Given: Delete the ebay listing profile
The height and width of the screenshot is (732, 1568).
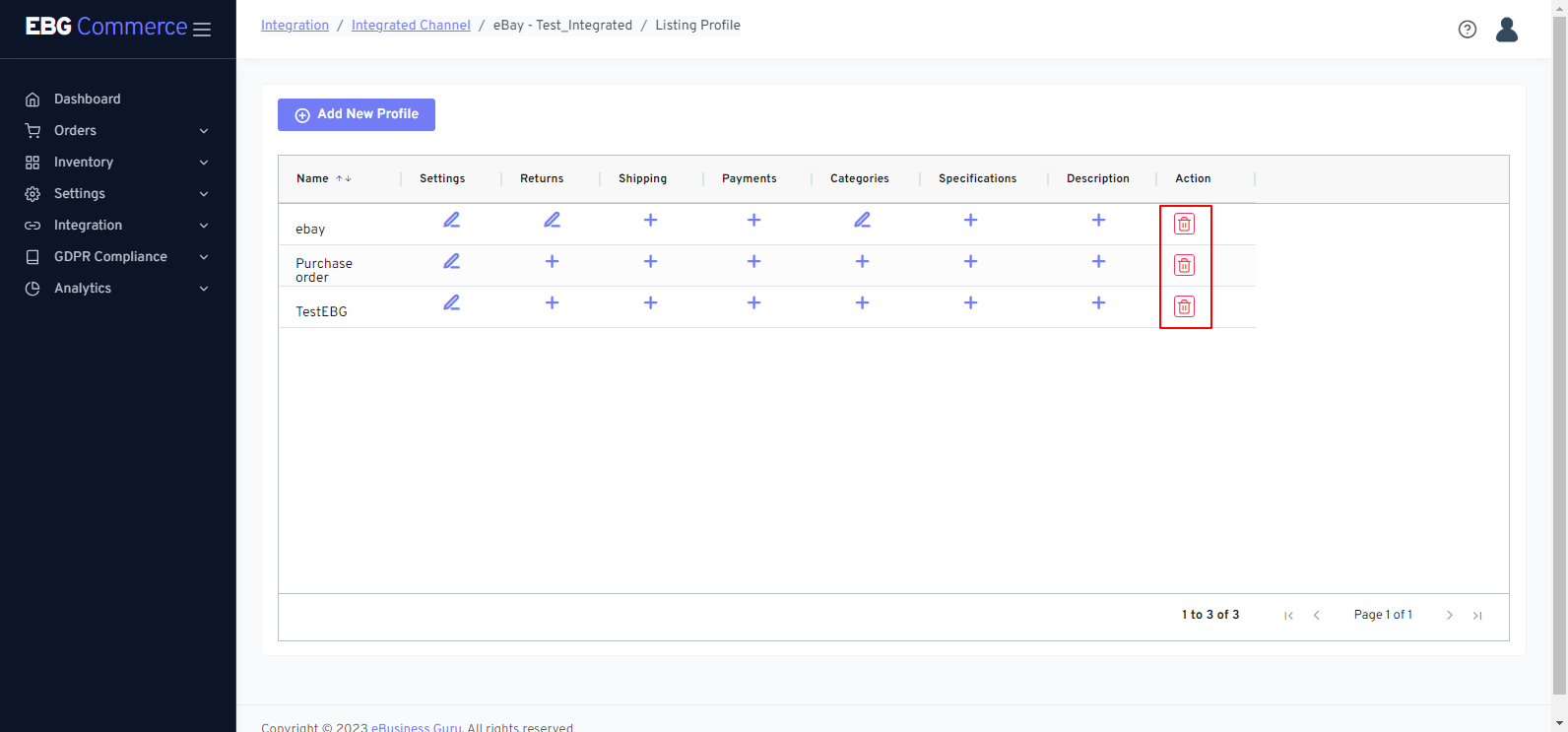Looking at the screenshot, I should (x=1184, y=224).
